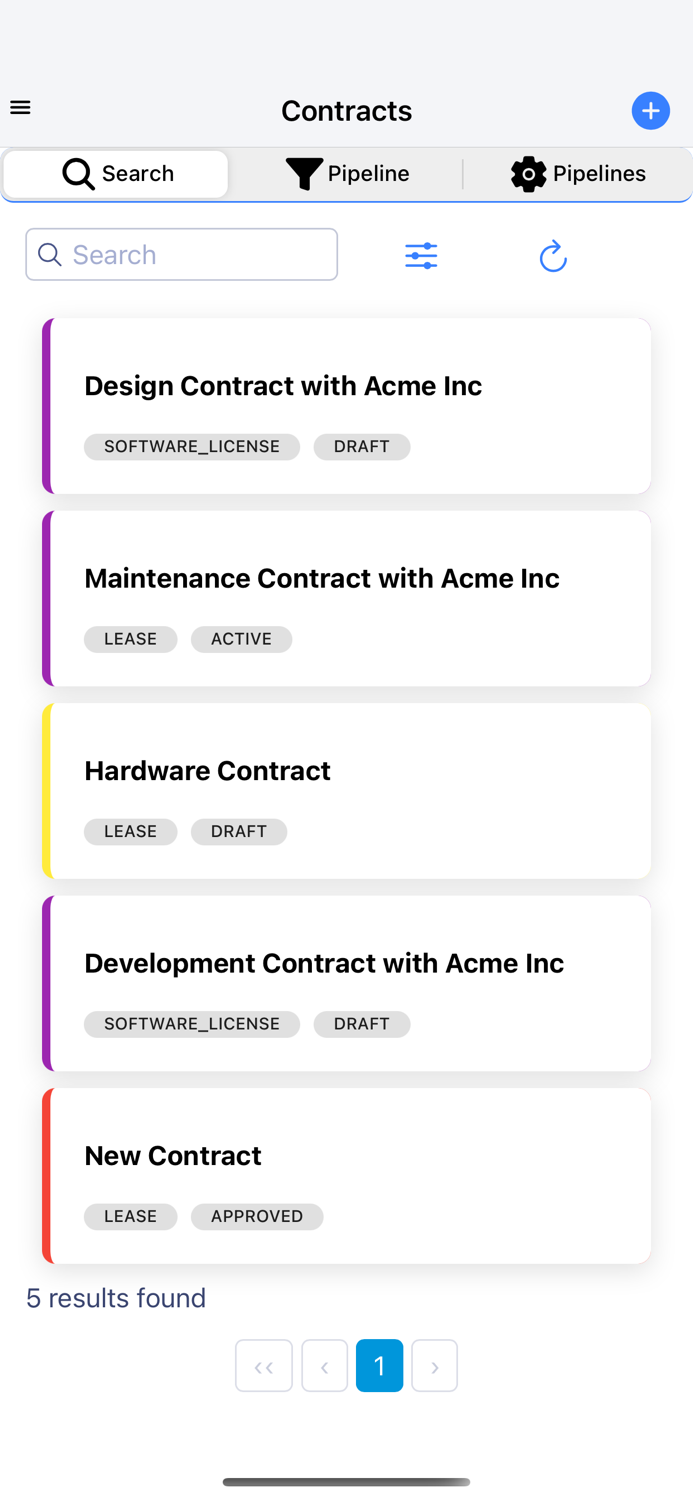693x1500 pixels.
Task: Open the filter settings sliders icon
Action: pyautogui.click(x=420, y=255)
